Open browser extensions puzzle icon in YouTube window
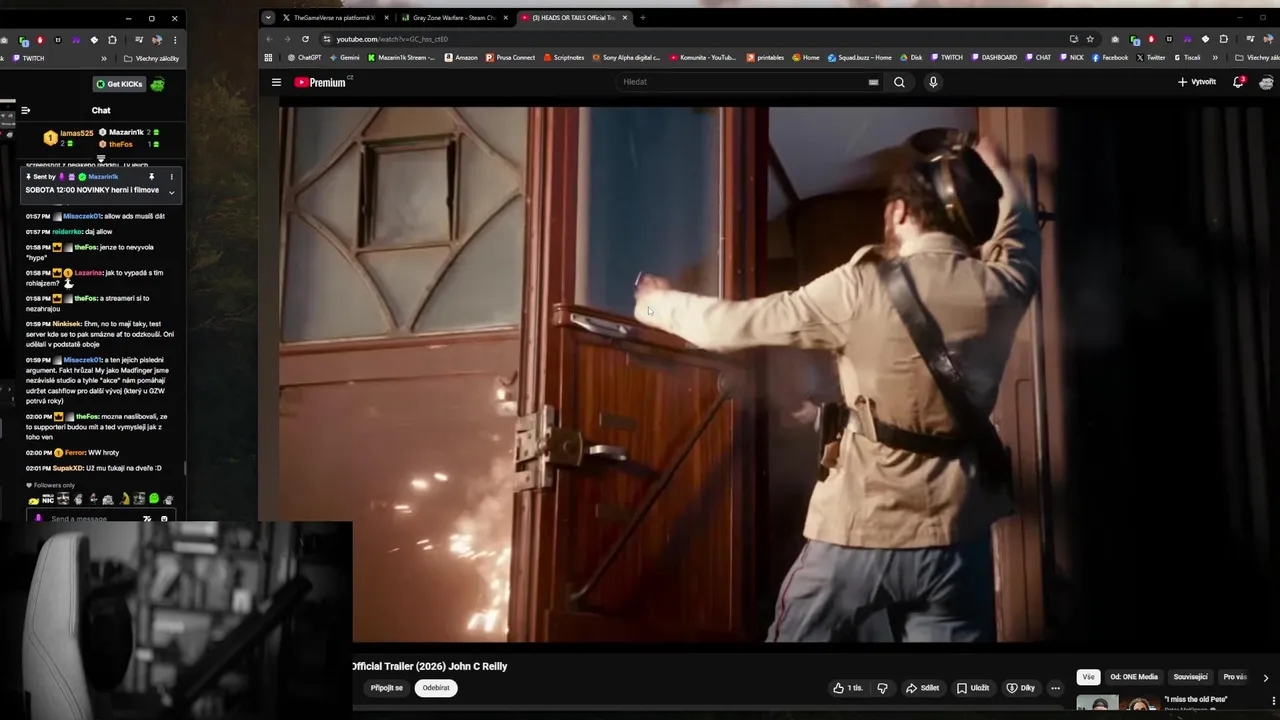The height and width of the screenshot is (720, 1280). [x=1223, y=39]
